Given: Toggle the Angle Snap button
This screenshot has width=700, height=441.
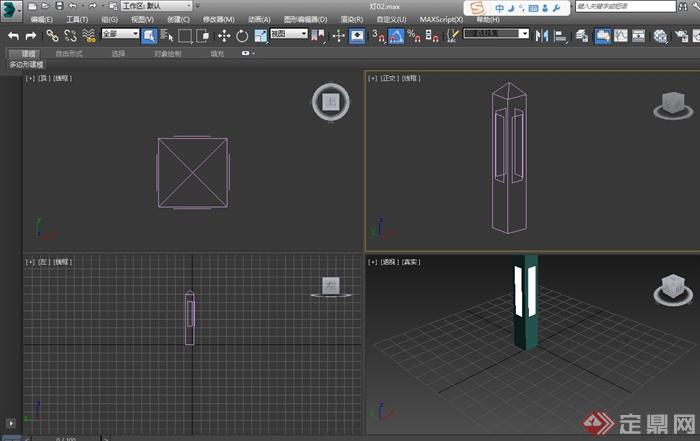Looking at the screenshot, I should [x=396, y=36].
